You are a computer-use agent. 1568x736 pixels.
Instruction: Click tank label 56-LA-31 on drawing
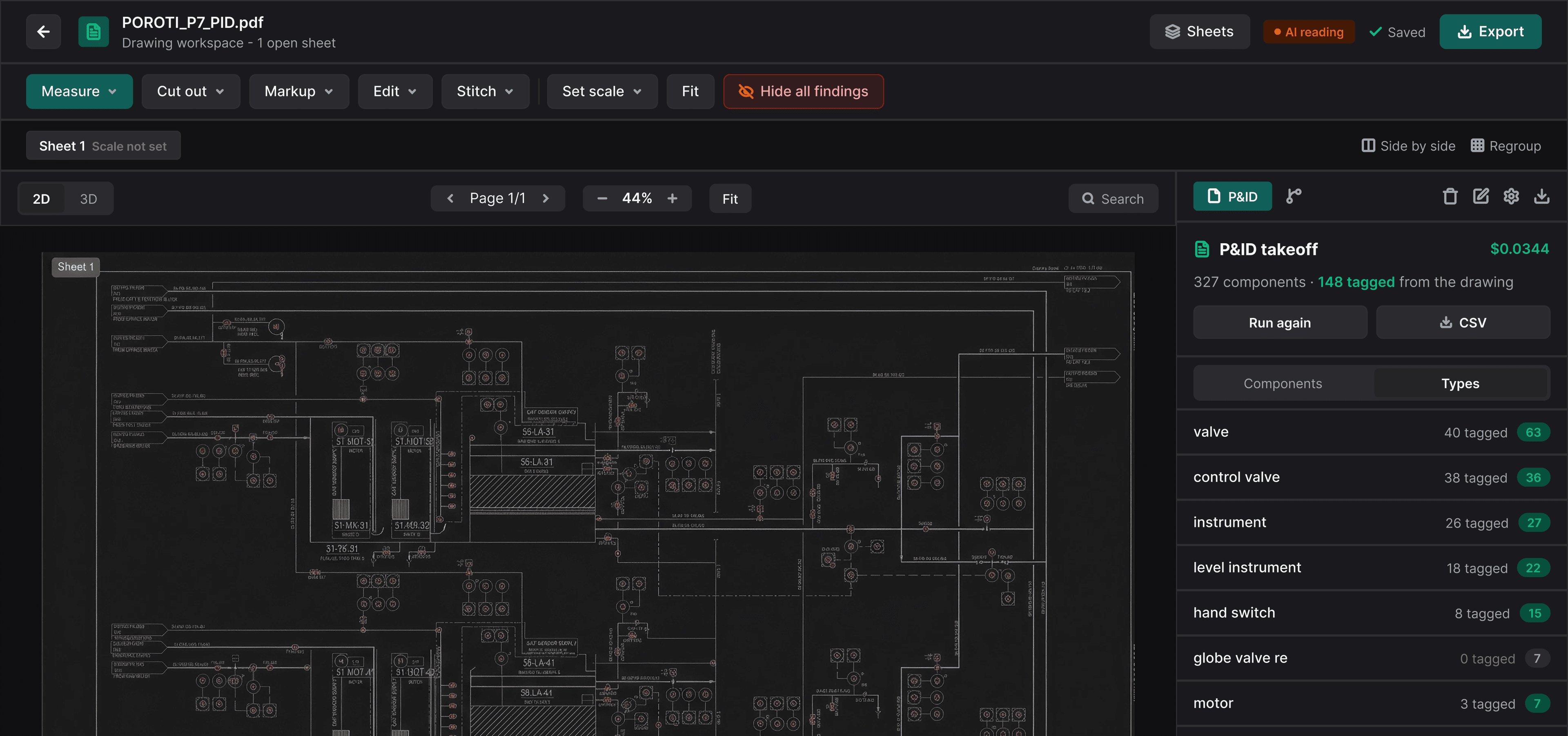(x=538, y=432)
